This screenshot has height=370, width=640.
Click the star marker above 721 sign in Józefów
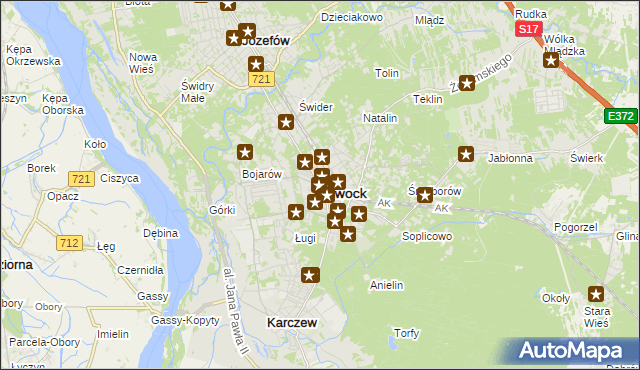click(256, 64)
